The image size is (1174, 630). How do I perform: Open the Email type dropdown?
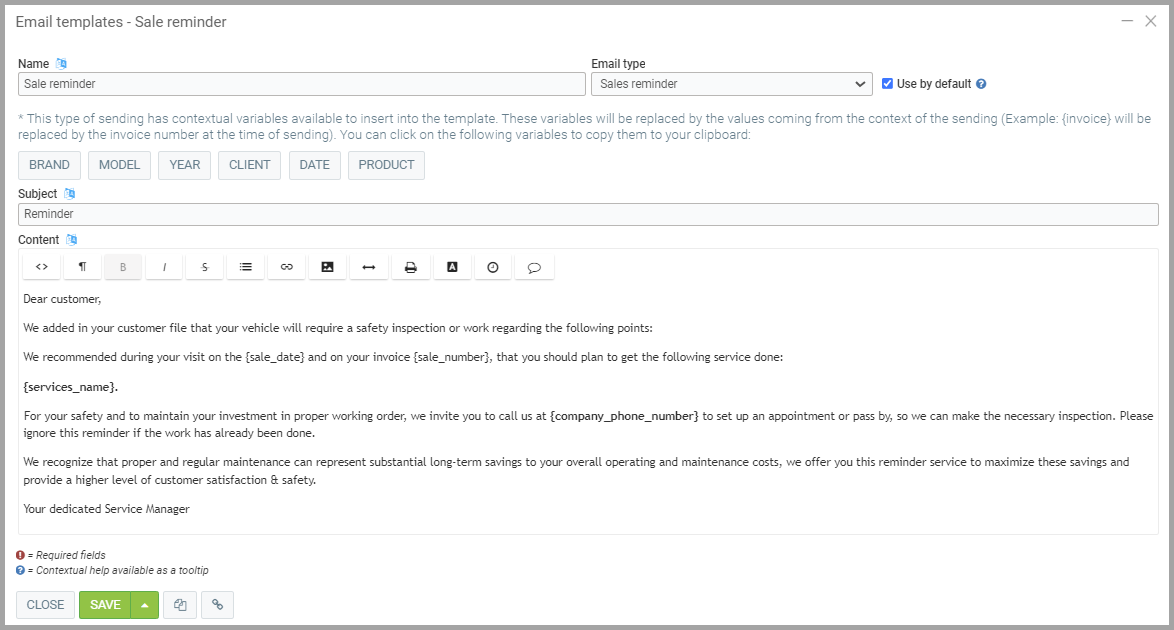click(x=732, y=84)
